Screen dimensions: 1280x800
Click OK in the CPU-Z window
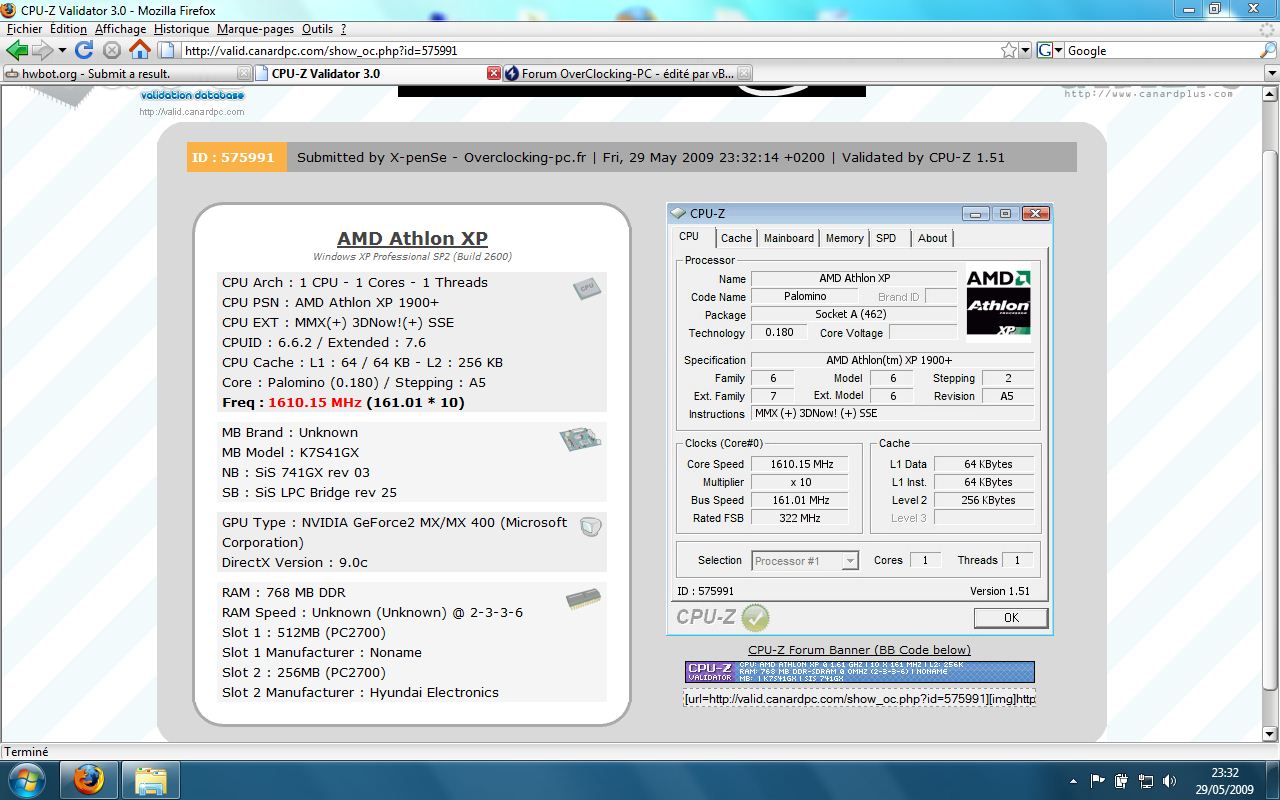(1011, 618)
